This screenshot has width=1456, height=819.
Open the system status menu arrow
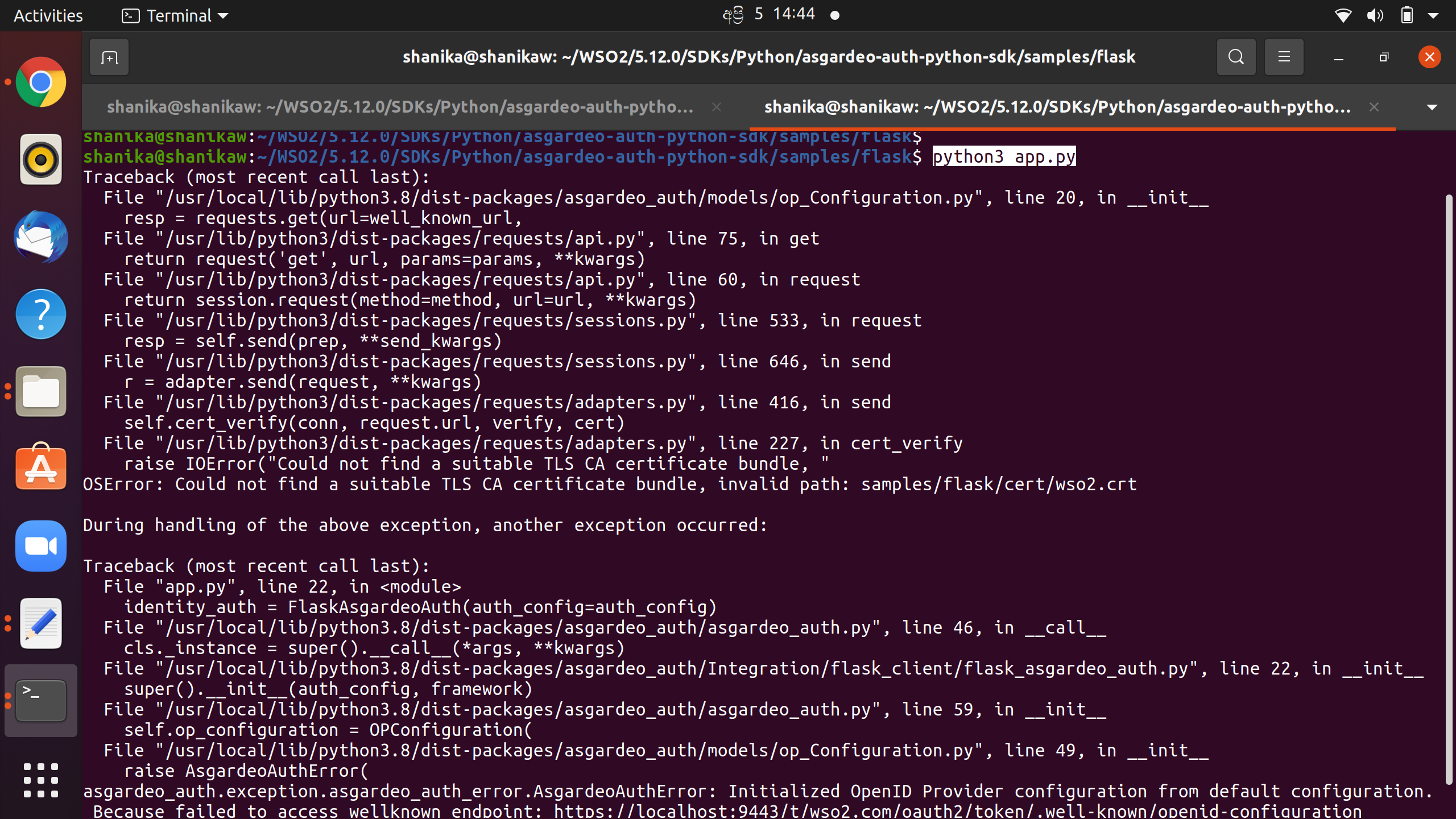1433,15
